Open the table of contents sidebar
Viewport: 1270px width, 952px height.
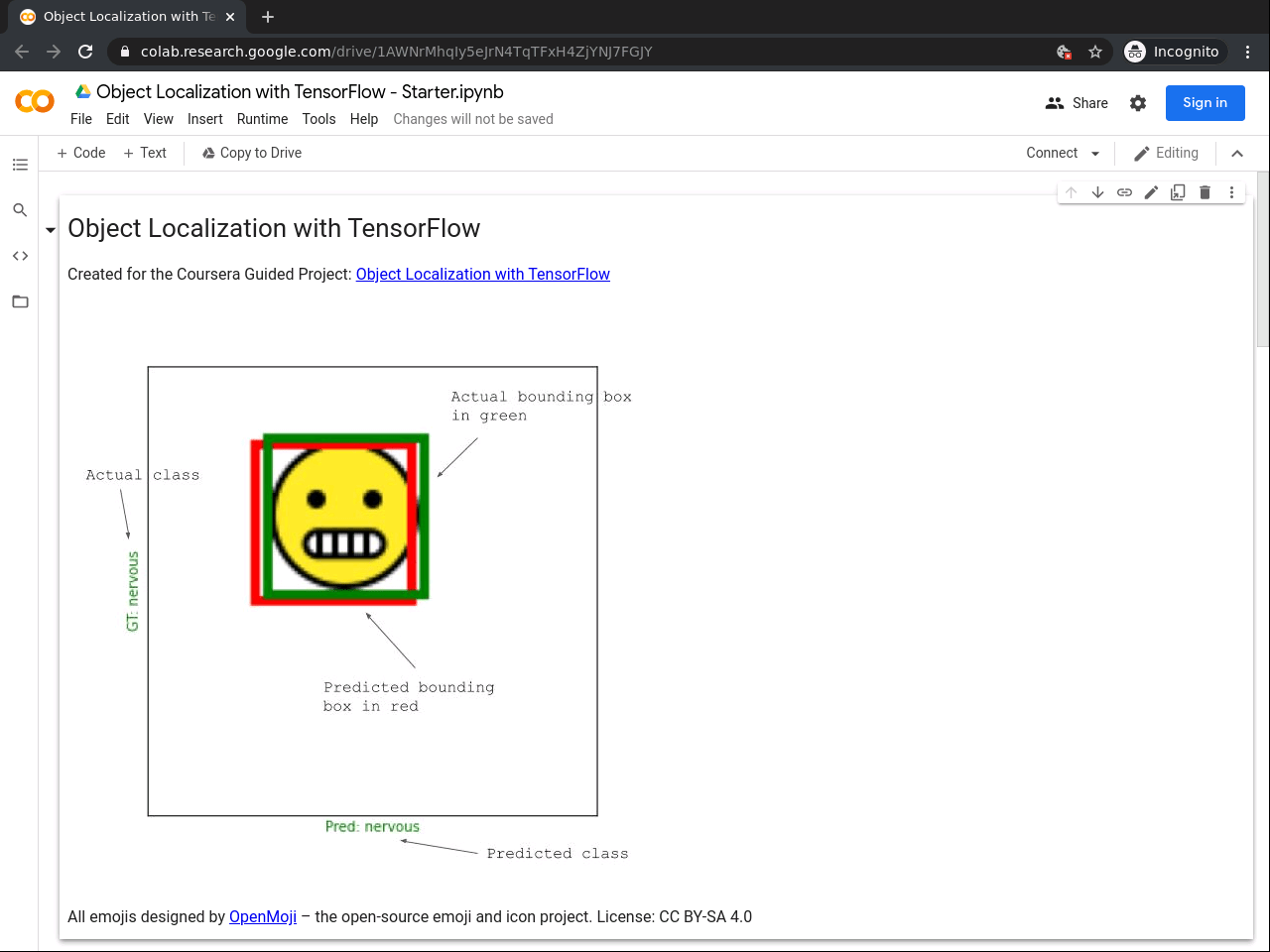pos(20,165)
